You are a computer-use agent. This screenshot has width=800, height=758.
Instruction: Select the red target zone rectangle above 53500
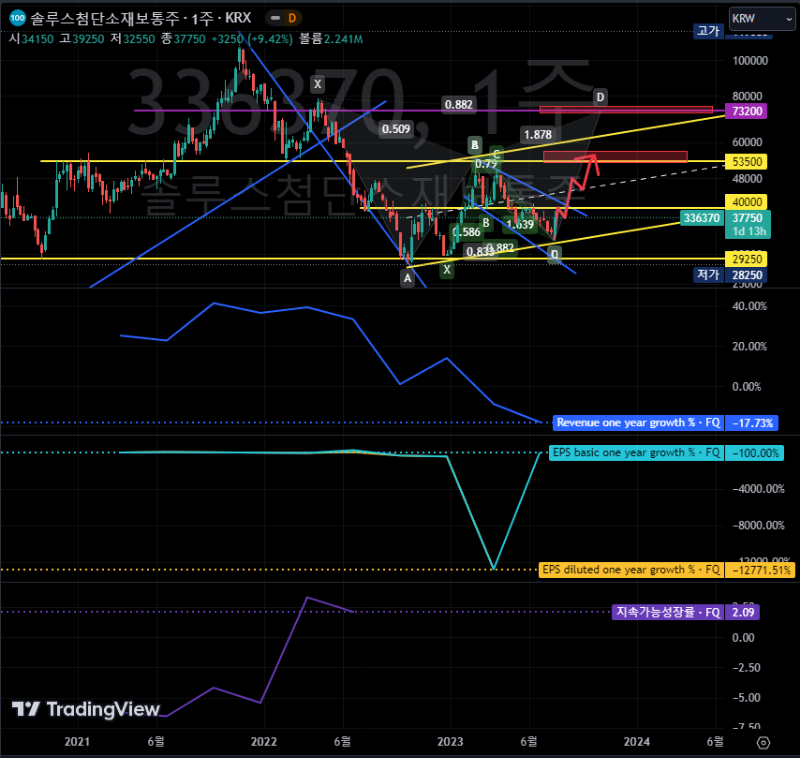(615, 157)
